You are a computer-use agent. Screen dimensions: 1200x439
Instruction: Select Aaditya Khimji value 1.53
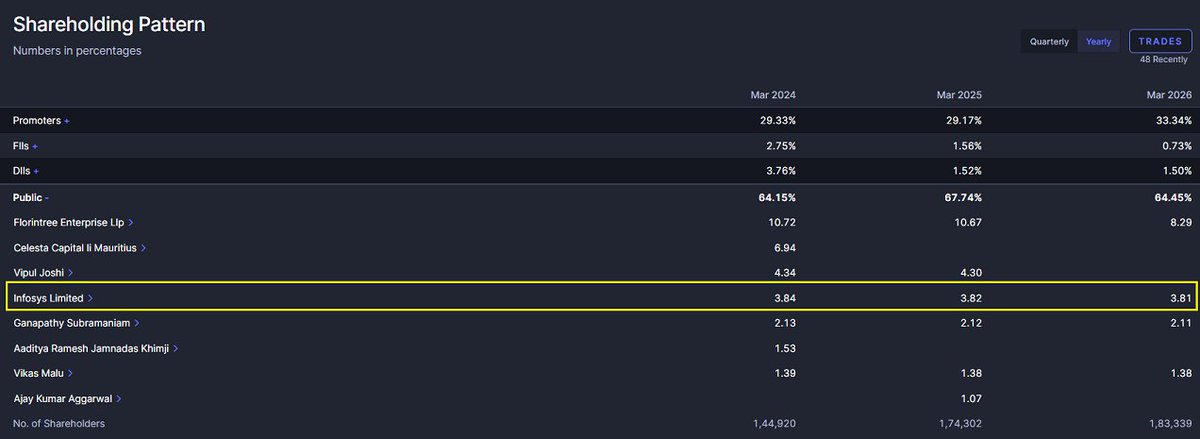click(x=785, y=348)
